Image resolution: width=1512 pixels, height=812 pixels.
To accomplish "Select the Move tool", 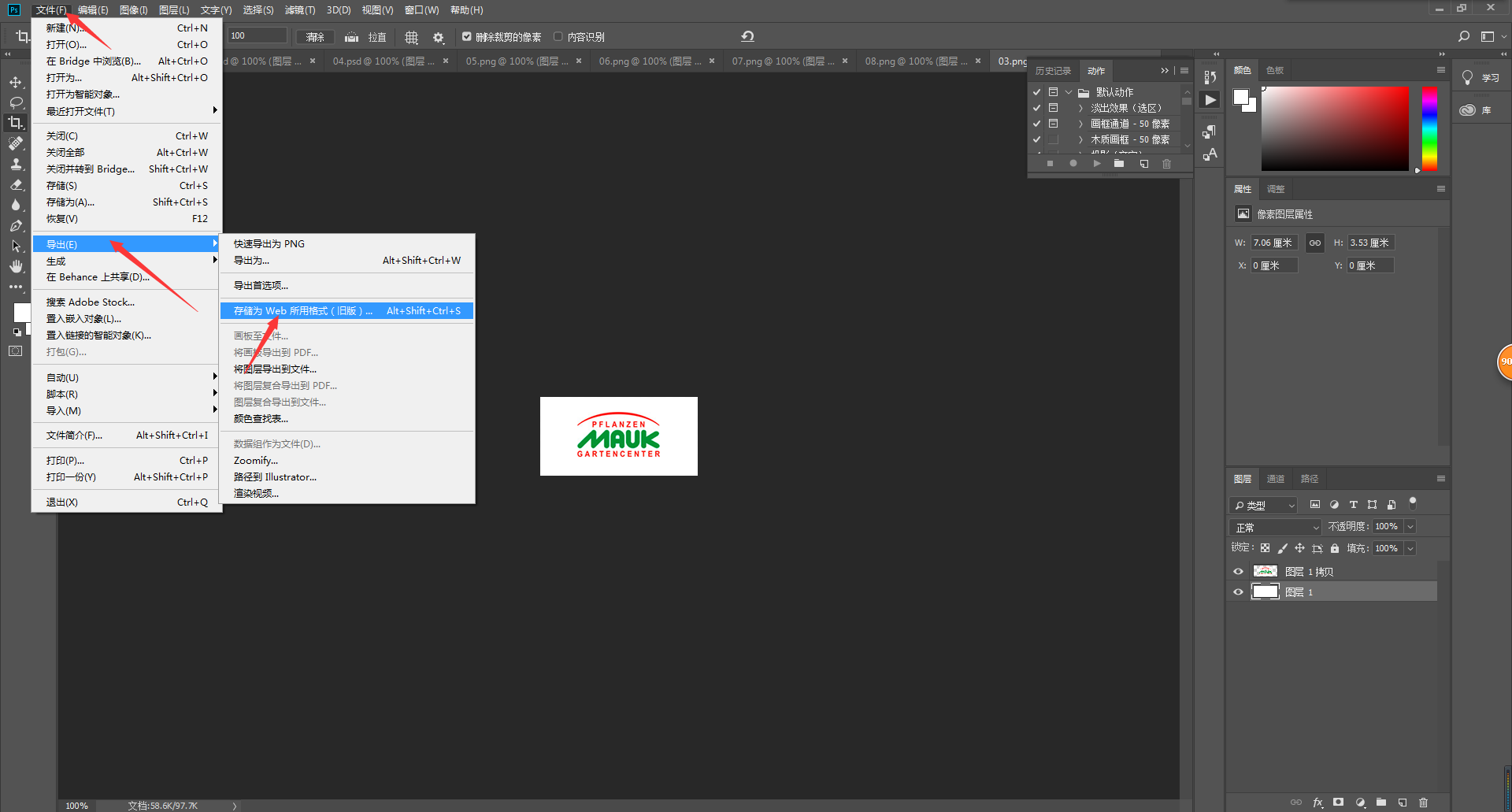I will pyautogui.click(x=16, y=82).
